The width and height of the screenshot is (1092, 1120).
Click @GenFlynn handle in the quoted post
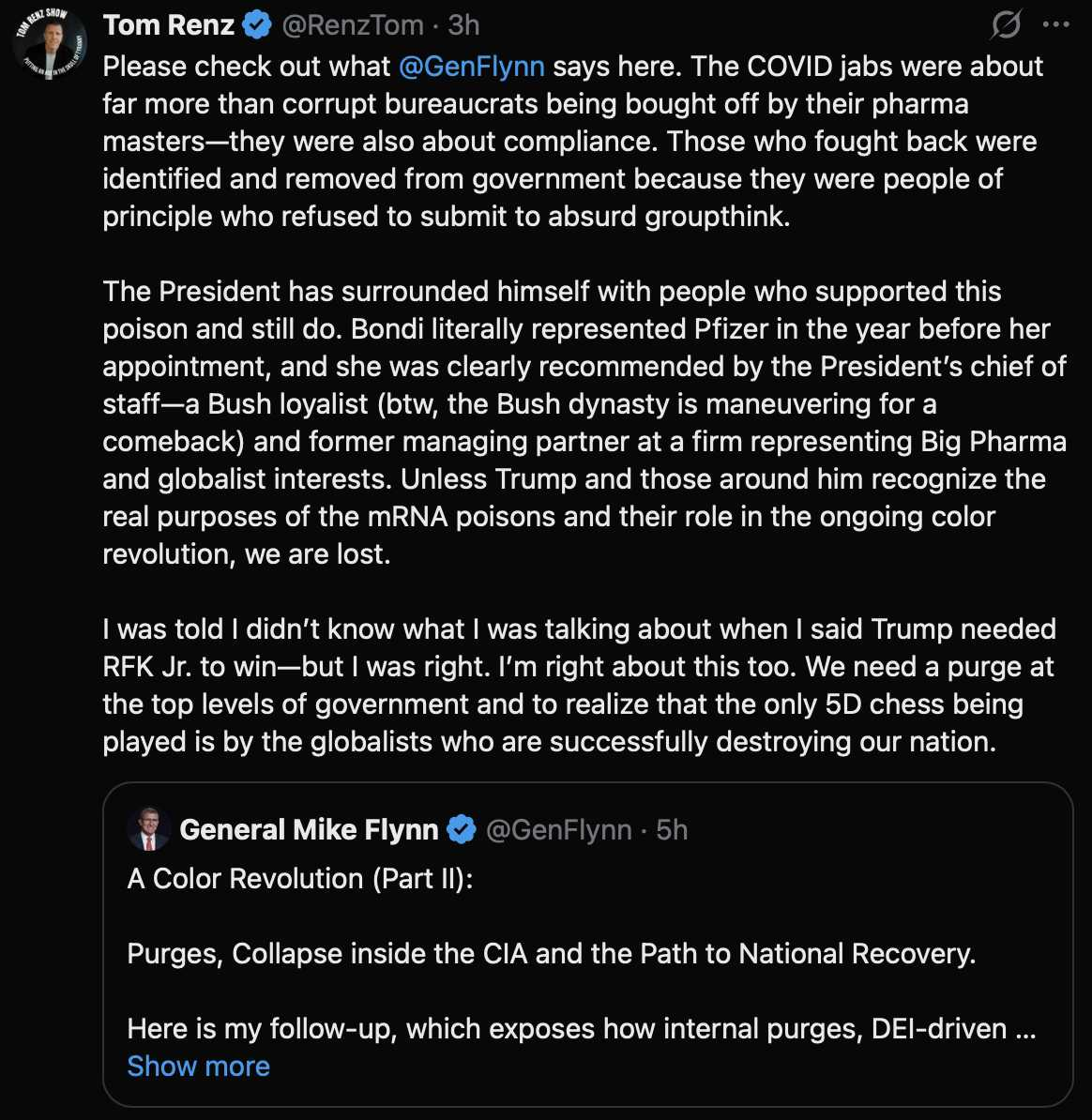click(x=558, y=830)
